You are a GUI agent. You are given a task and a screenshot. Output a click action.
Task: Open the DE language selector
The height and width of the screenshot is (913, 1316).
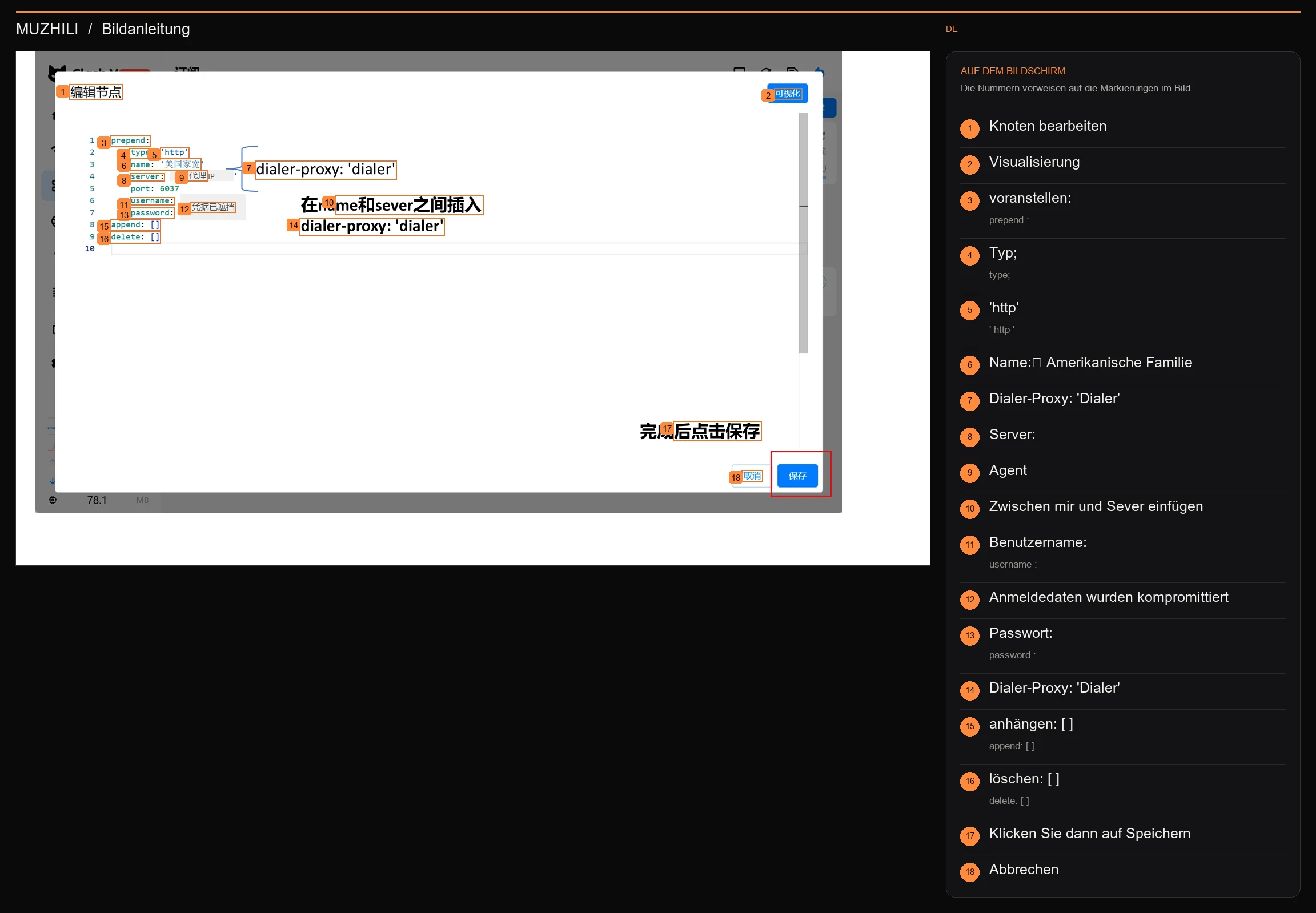[951, 29]
